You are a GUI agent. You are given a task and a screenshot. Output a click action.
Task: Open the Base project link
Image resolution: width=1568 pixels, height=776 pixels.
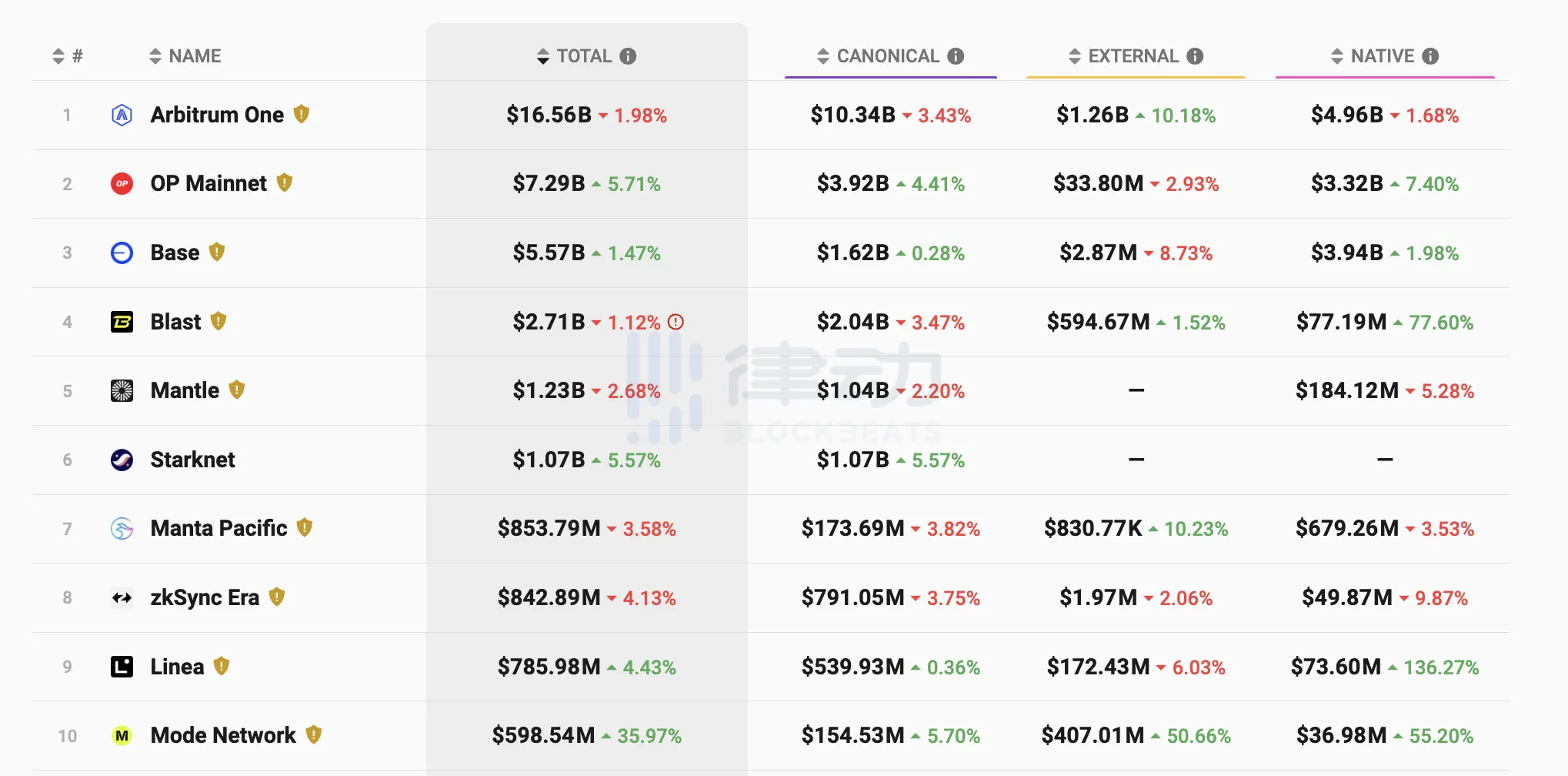click(175, 253)
